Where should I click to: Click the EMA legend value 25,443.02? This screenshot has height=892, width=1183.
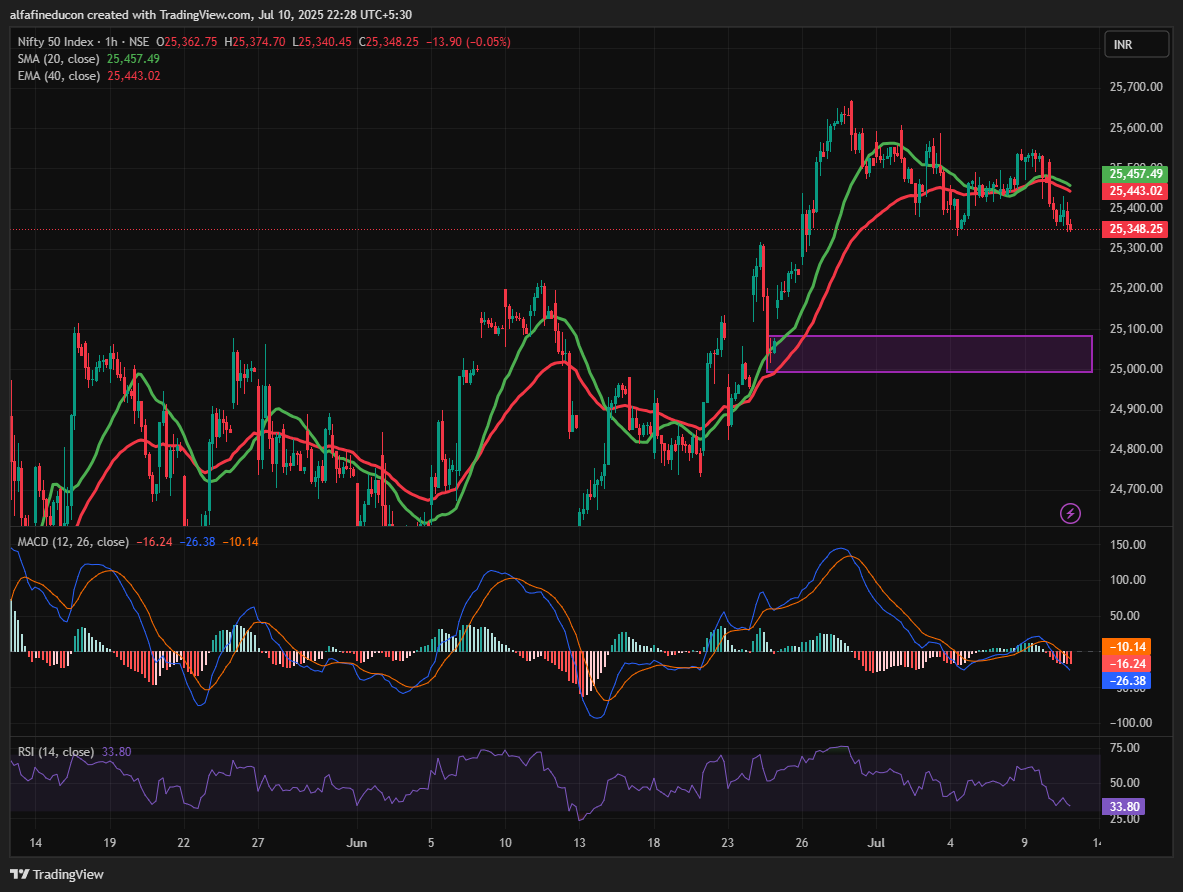[x=134, y=75]
